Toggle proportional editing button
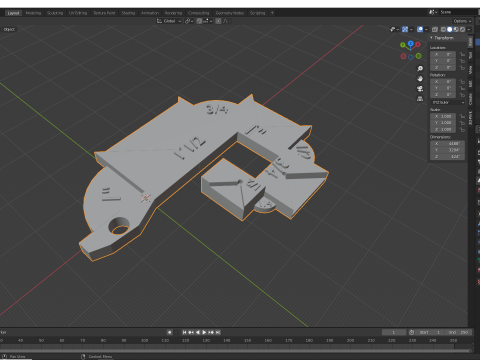The image size is (480, 360). point(218,21)
